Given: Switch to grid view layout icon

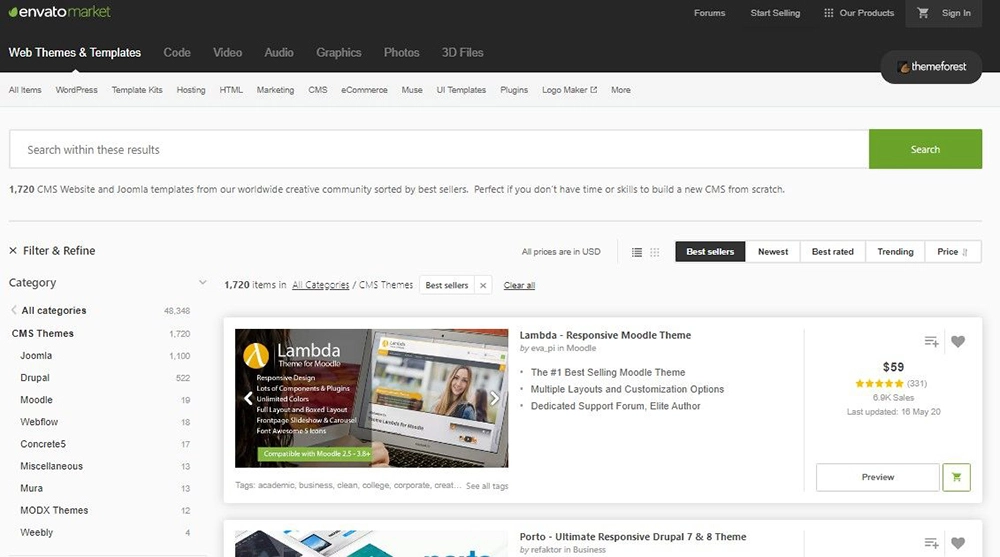Looking at the screenshot, I should pos(654,252).
